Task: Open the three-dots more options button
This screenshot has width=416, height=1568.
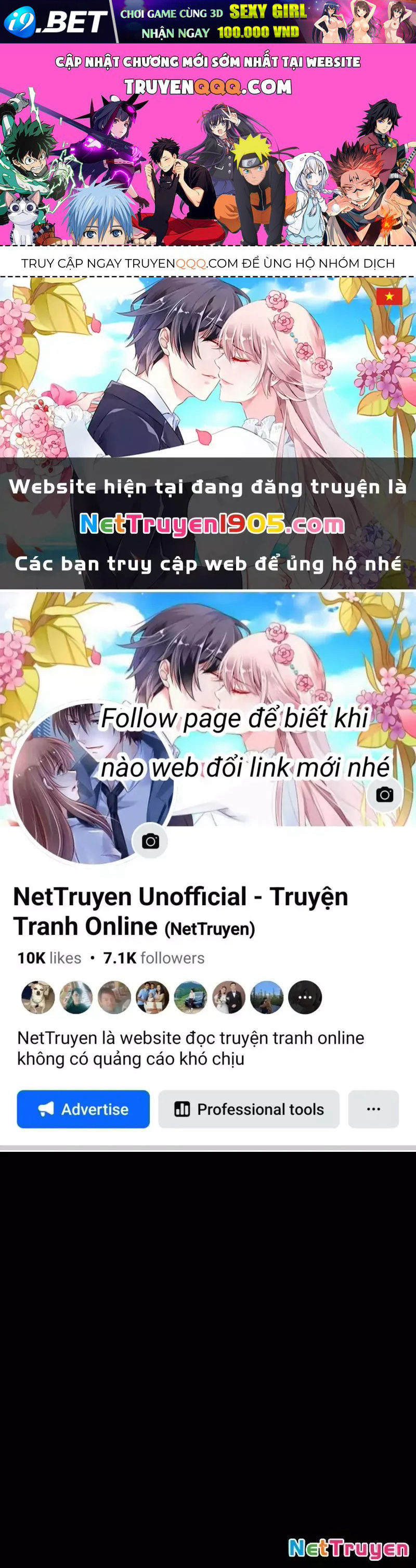Action: coord(373,1109)
